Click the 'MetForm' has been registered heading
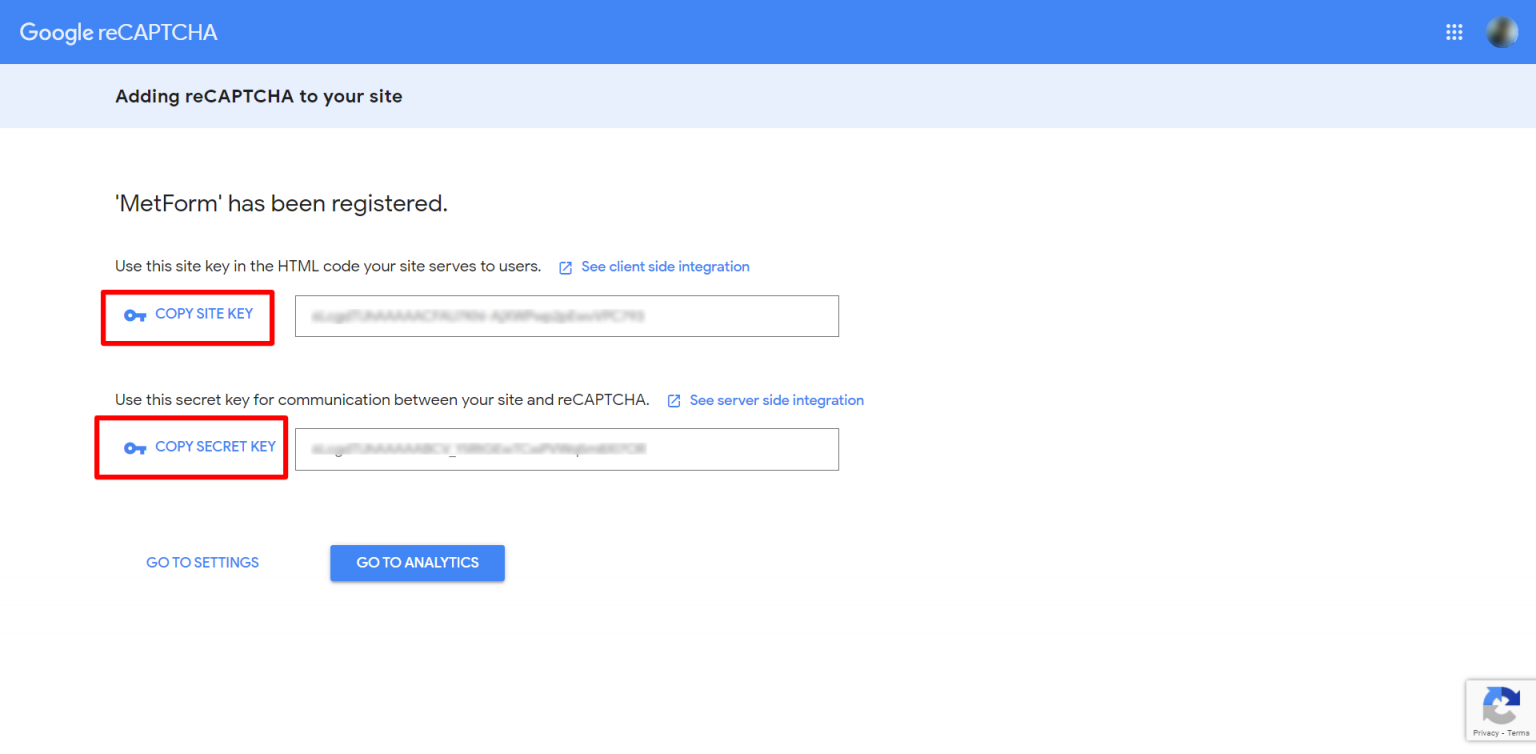This screenshot has width=1536, height=754. [282, 203]
